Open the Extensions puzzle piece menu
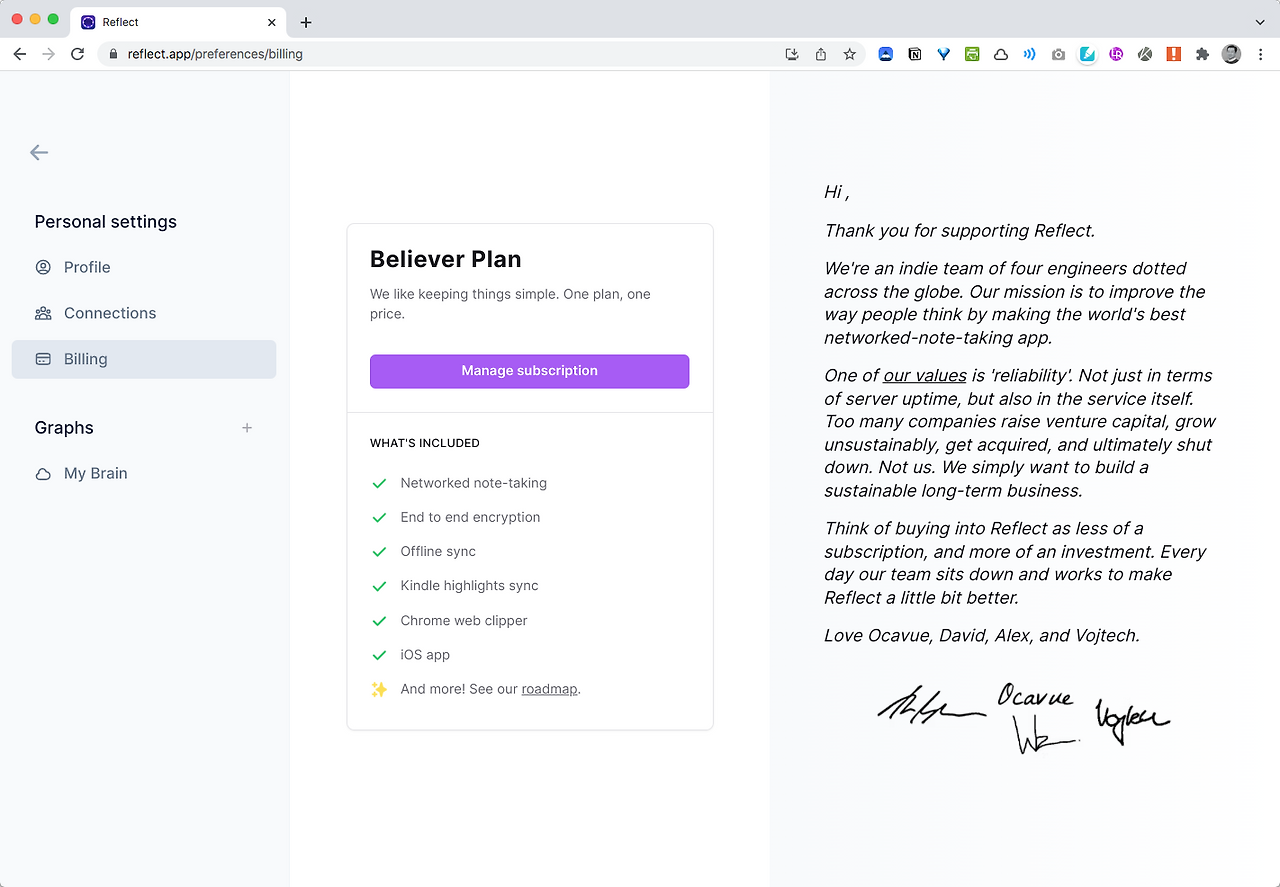 point(1202,54)
